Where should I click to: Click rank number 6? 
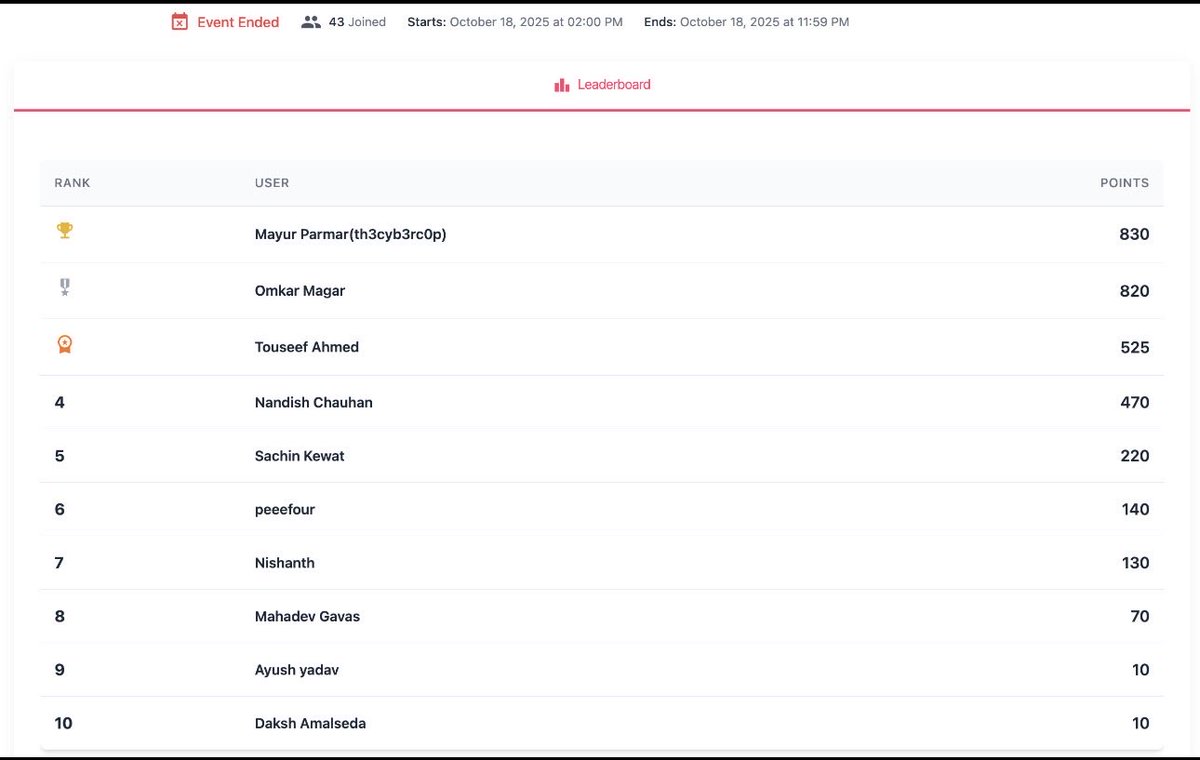(60, 510)
